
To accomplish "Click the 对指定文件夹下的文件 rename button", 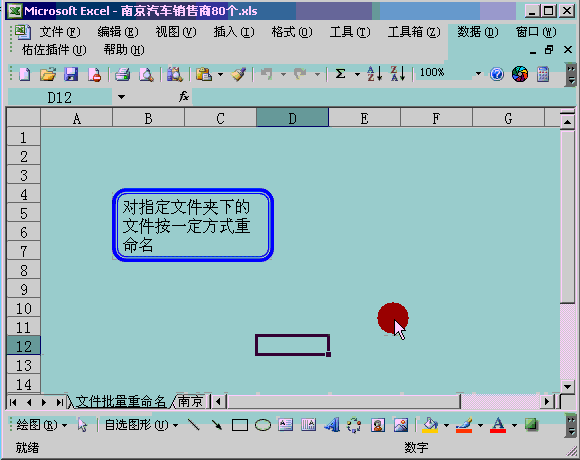I will [193, 225].
